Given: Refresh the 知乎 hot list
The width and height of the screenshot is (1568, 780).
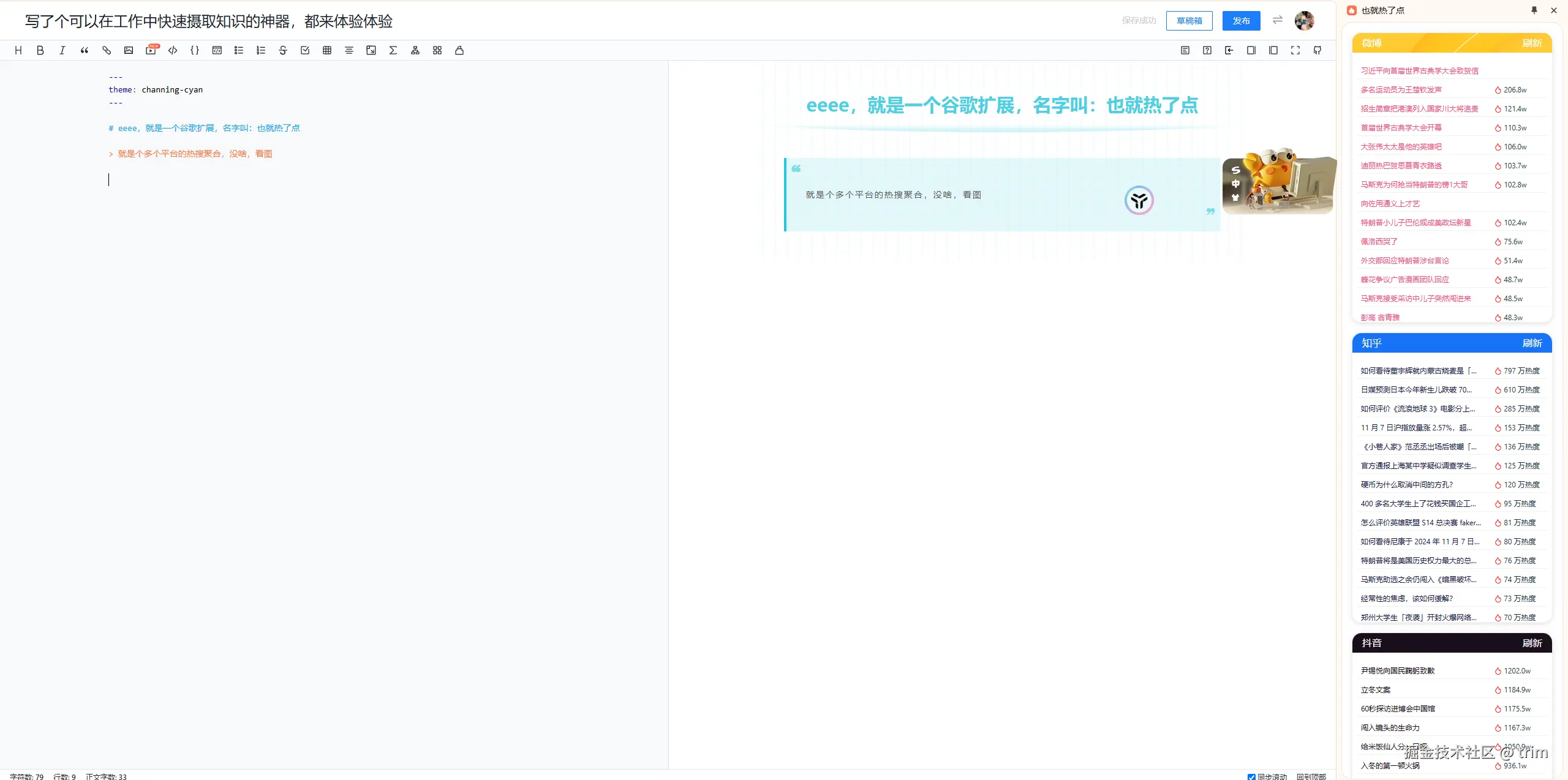Looking at the screenshot, I should 1531,343.
